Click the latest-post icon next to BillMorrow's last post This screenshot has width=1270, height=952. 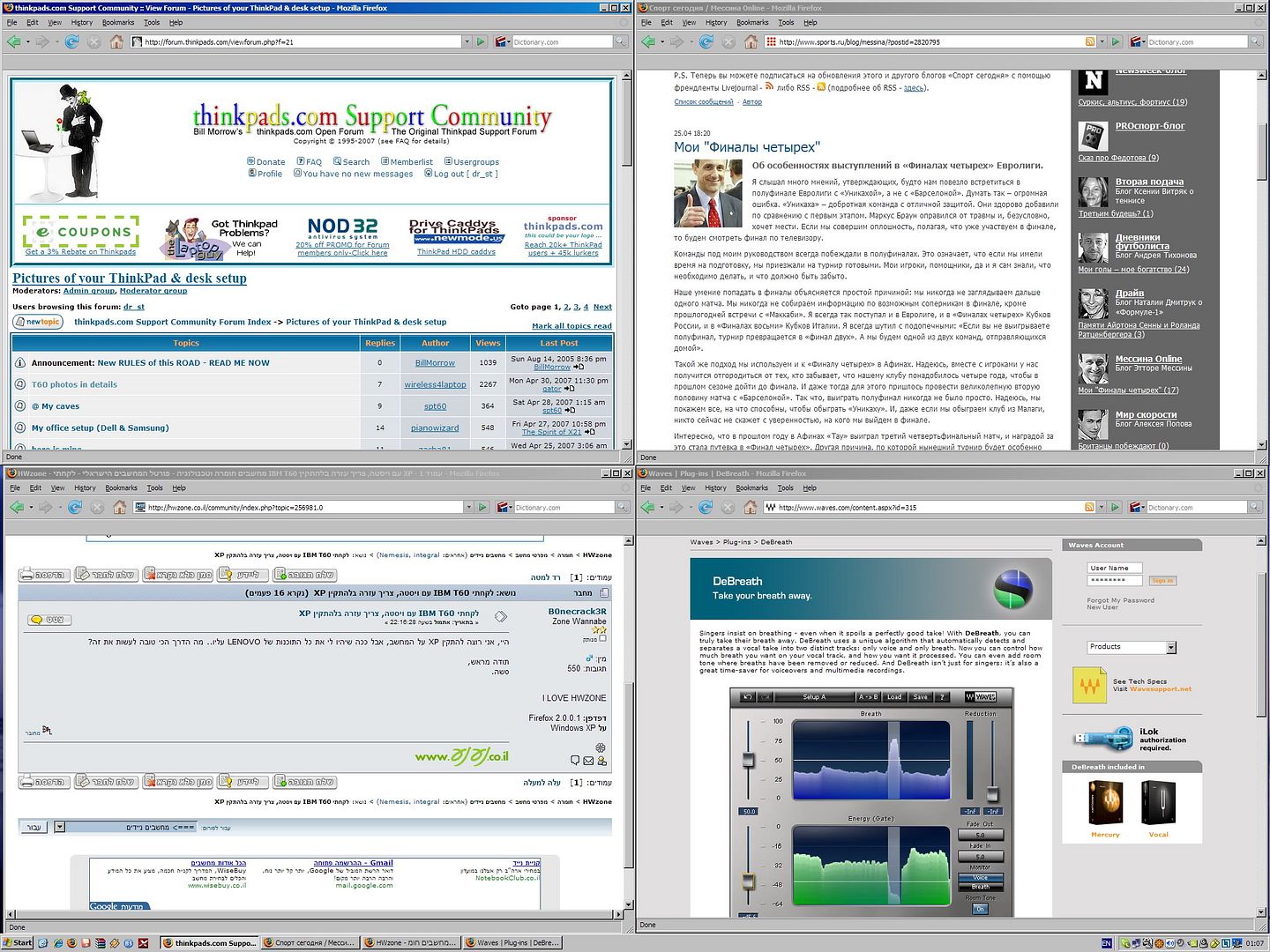[579, 367]
